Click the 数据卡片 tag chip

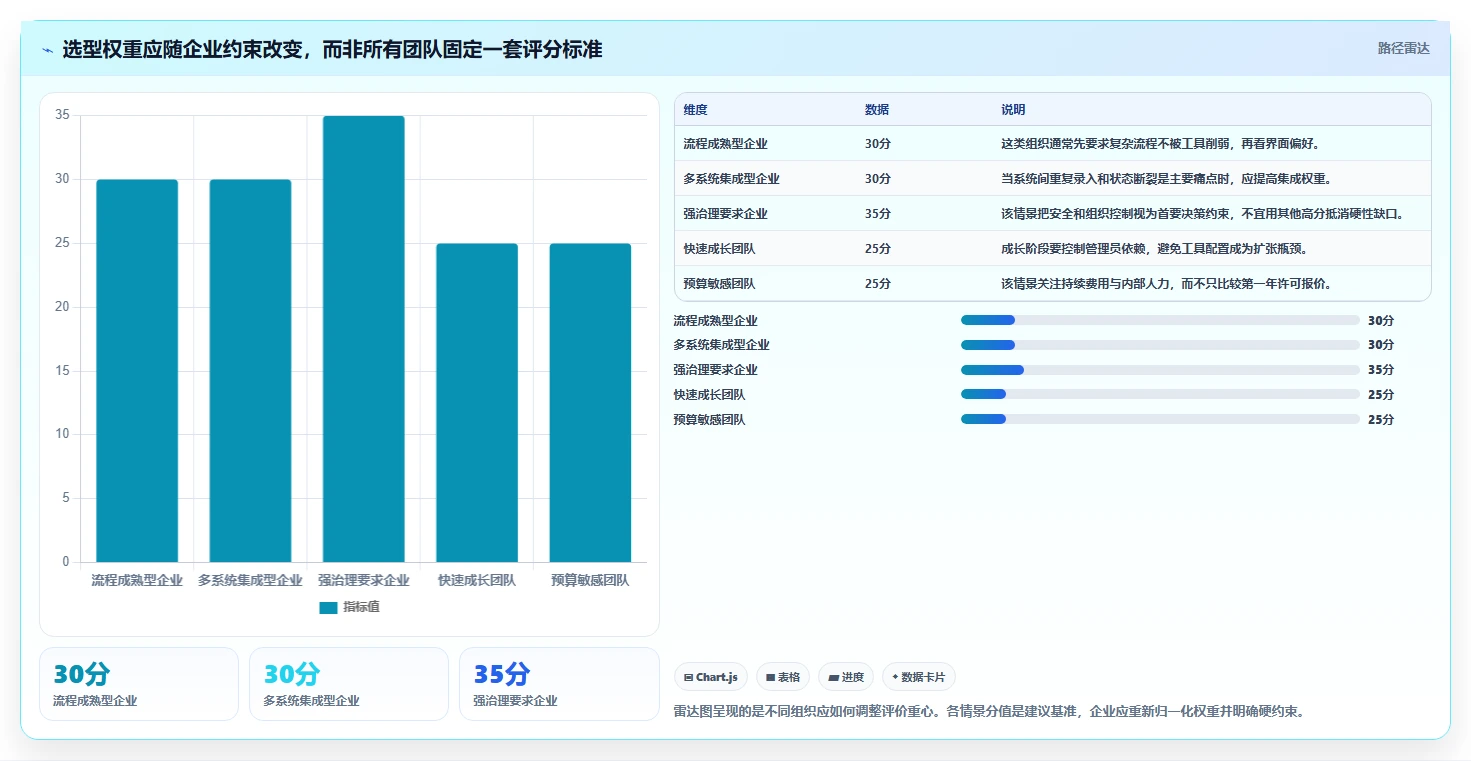(919, 677)
